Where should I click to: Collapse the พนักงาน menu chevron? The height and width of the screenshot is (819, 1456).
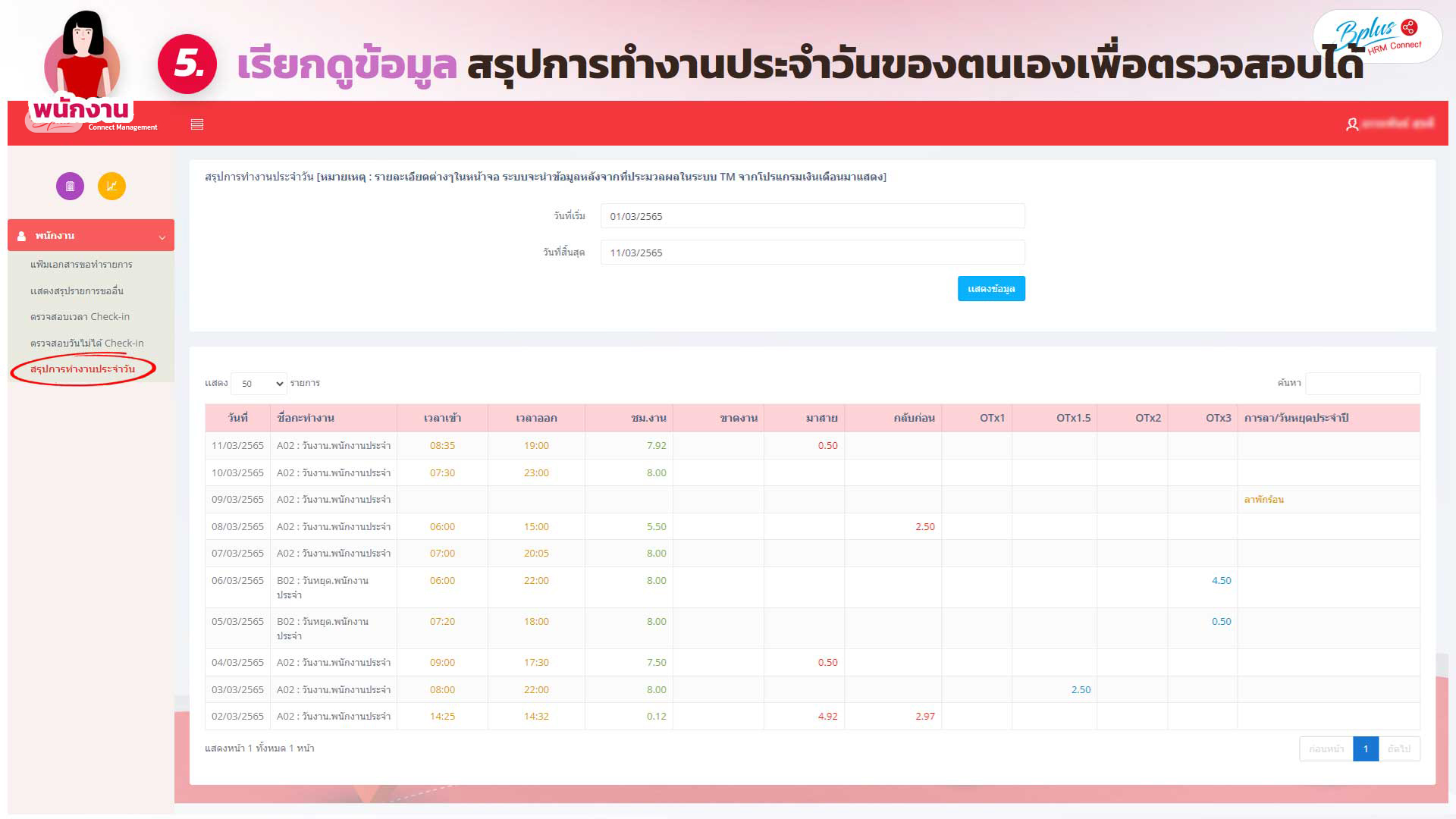162,237
